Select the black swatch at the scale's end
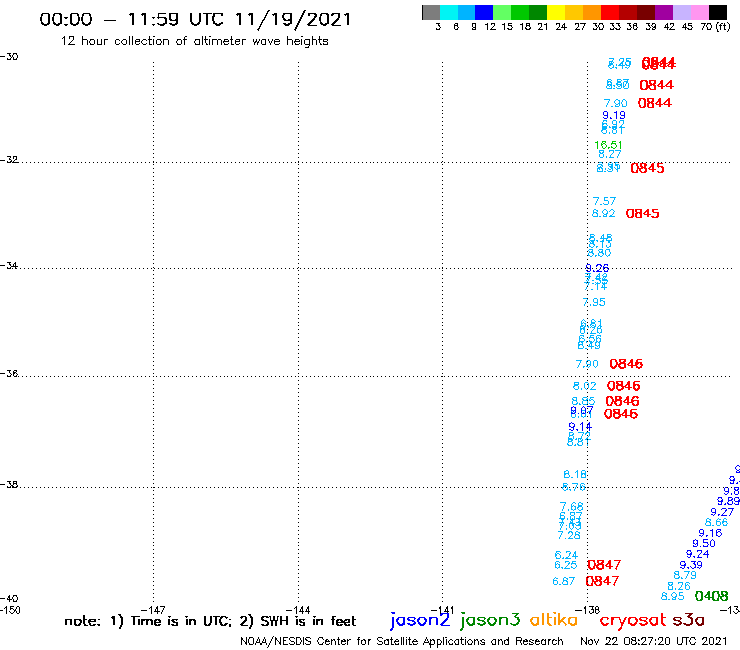 click(718, 12)
